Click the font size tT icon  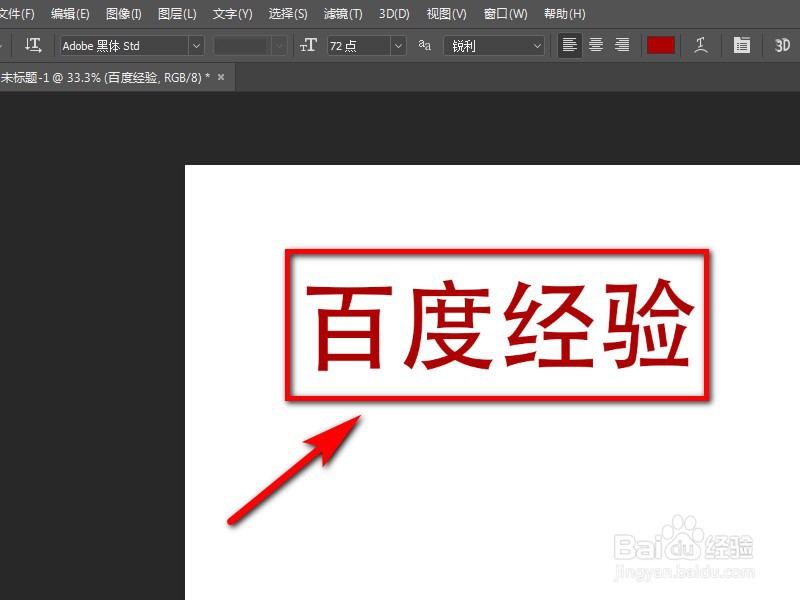(x=308, y=46)
